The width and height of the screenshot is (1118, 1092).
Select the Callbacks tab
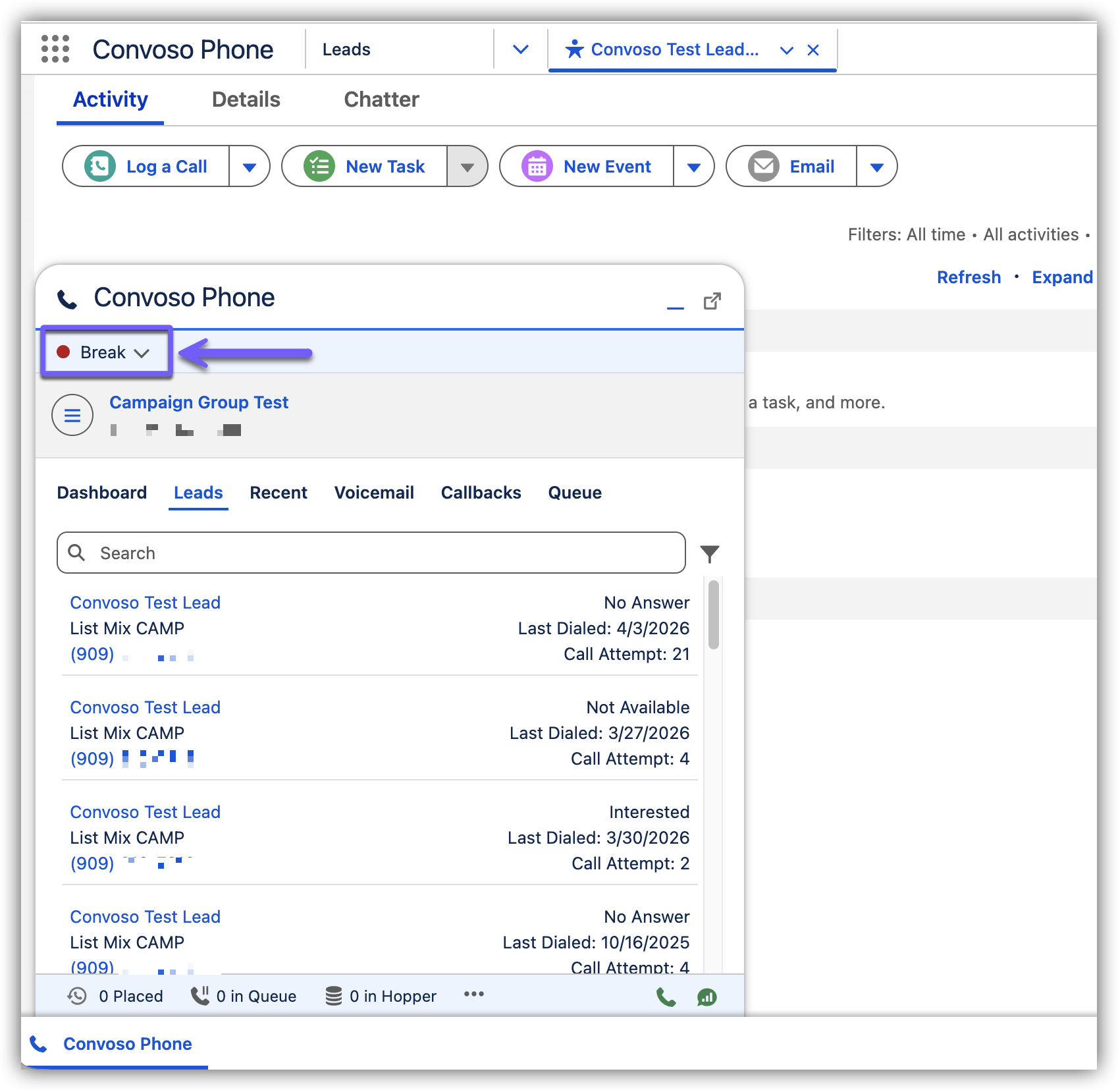[481, 493]
